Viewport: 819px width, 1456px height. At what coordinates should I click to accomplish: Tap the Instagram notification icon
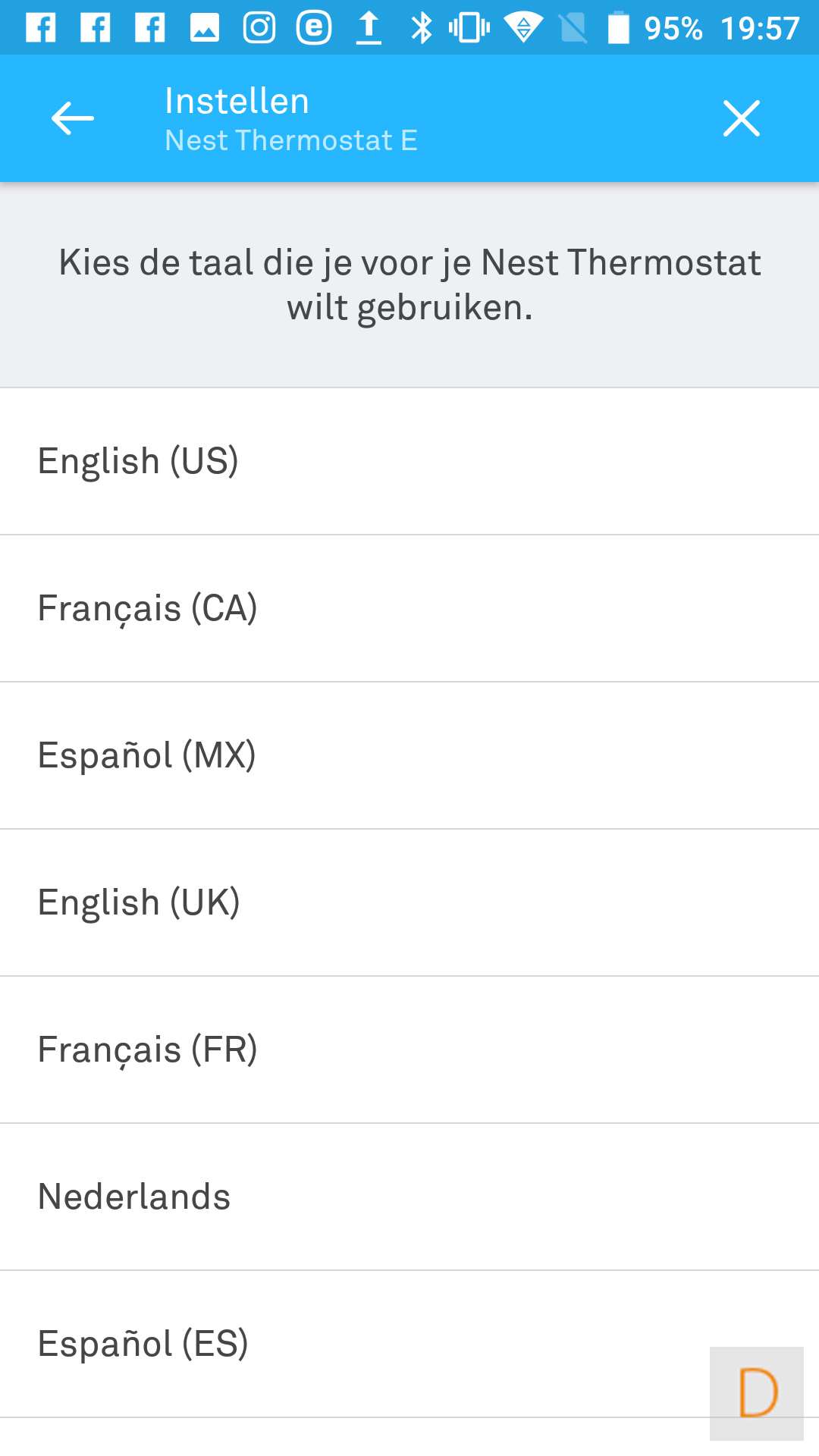click(259, 28)
